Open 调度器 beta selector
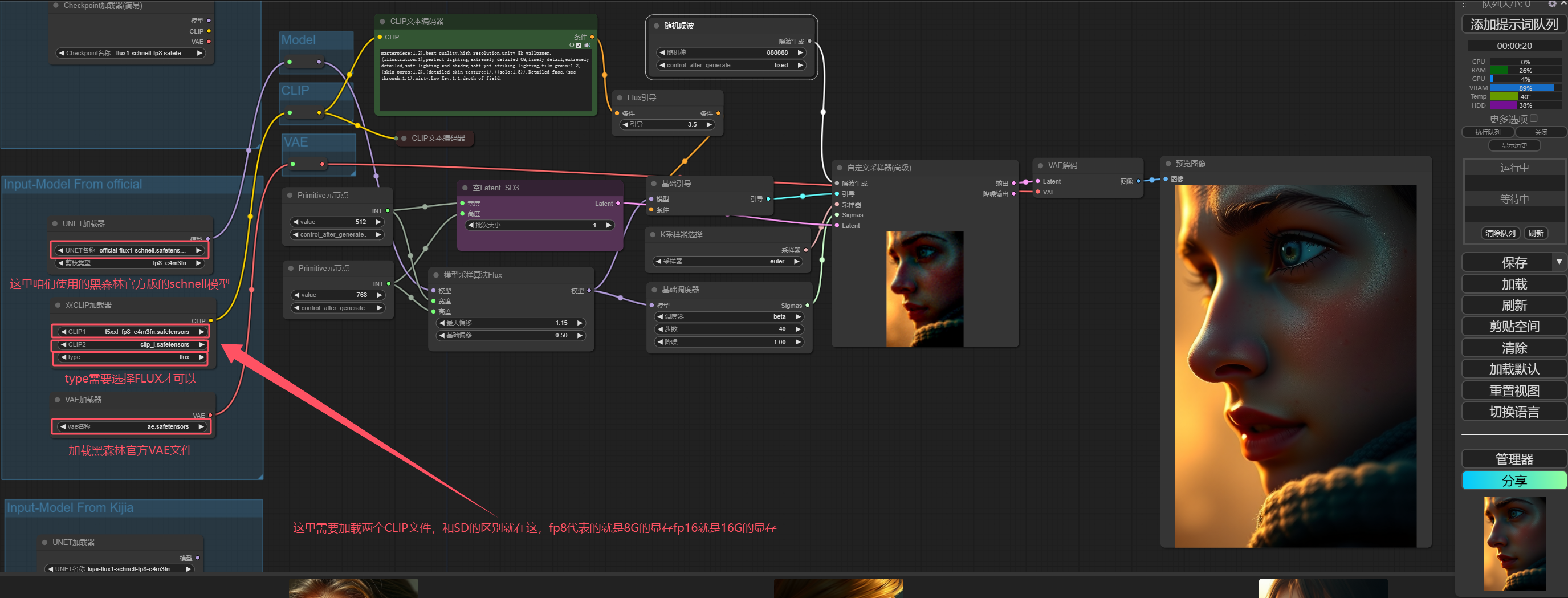 click(x=729, y=316)
